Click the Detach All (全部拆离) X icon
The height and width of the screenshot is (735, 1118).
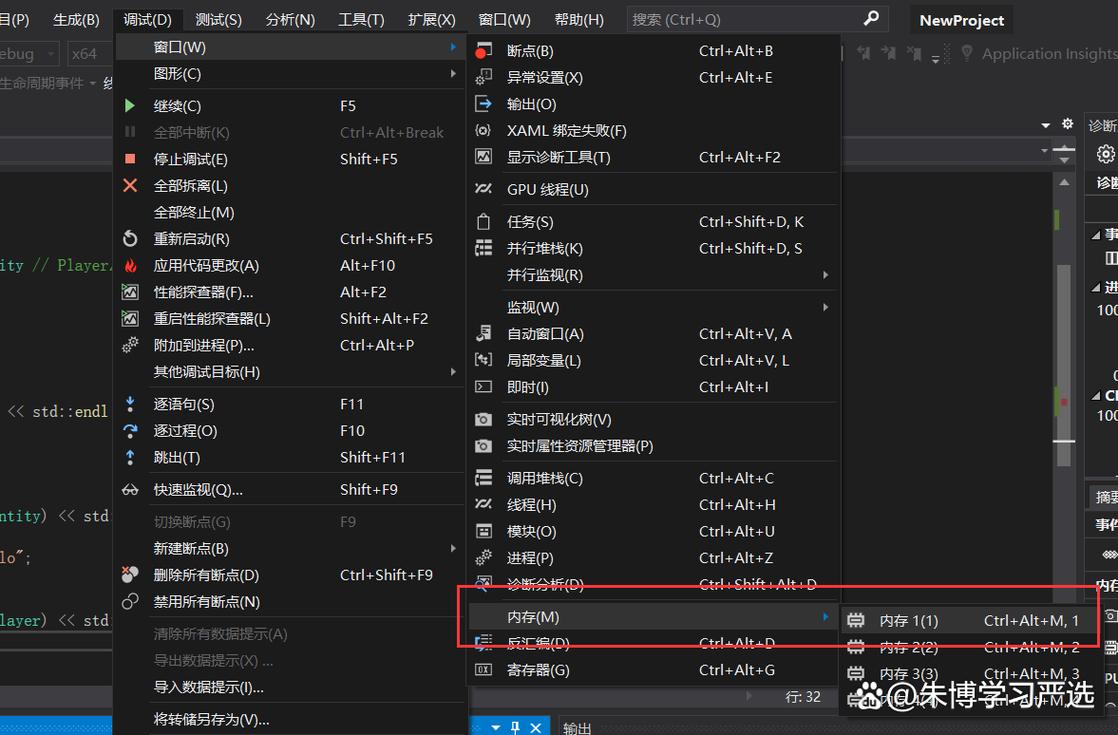(x=130, y=185)
